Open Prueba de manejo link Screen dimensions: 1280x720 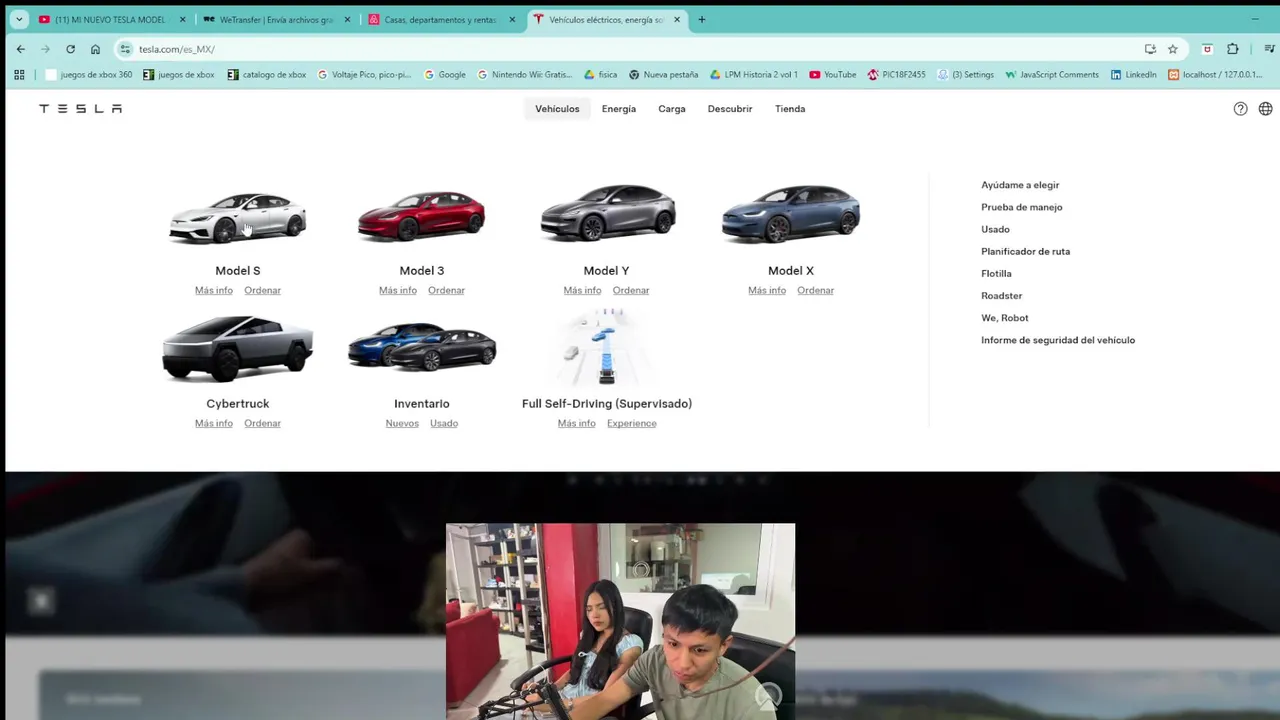coord(1022,207)
